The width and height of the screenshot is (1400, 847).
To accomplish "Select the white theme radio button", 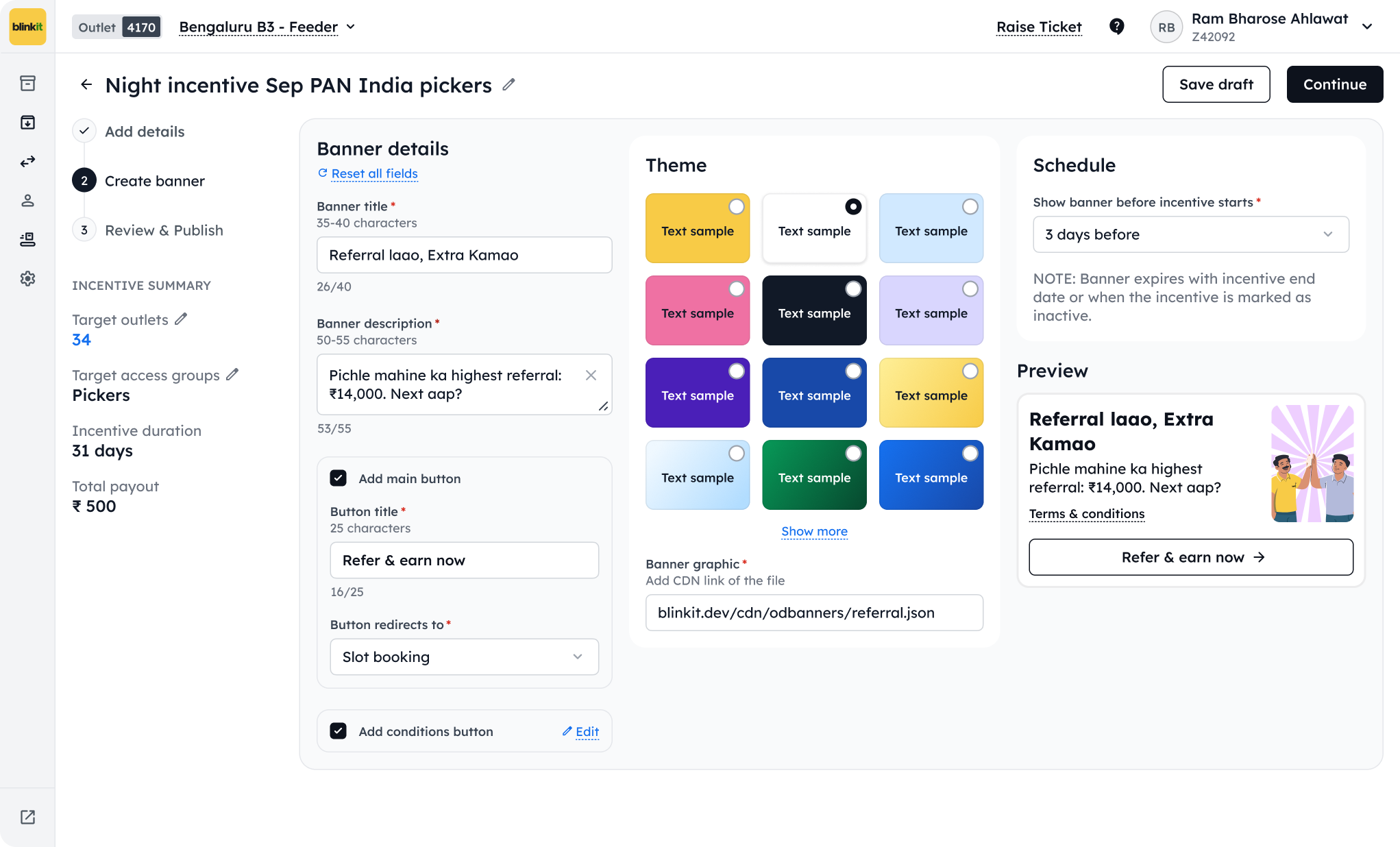I will click(x=853, y=206).
